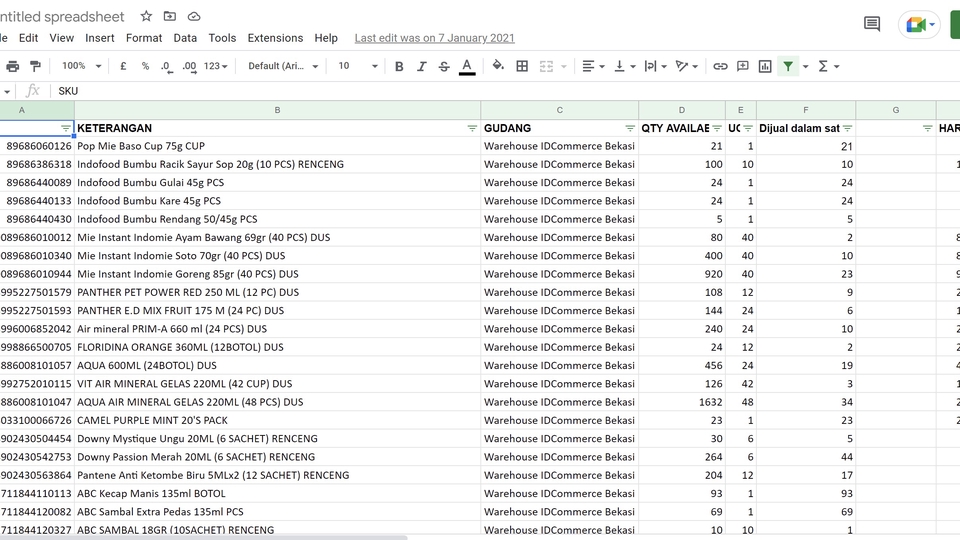The width and height of the screenshot is (960, 540).
Task: Open the font family dropdown
Action: 283,66
